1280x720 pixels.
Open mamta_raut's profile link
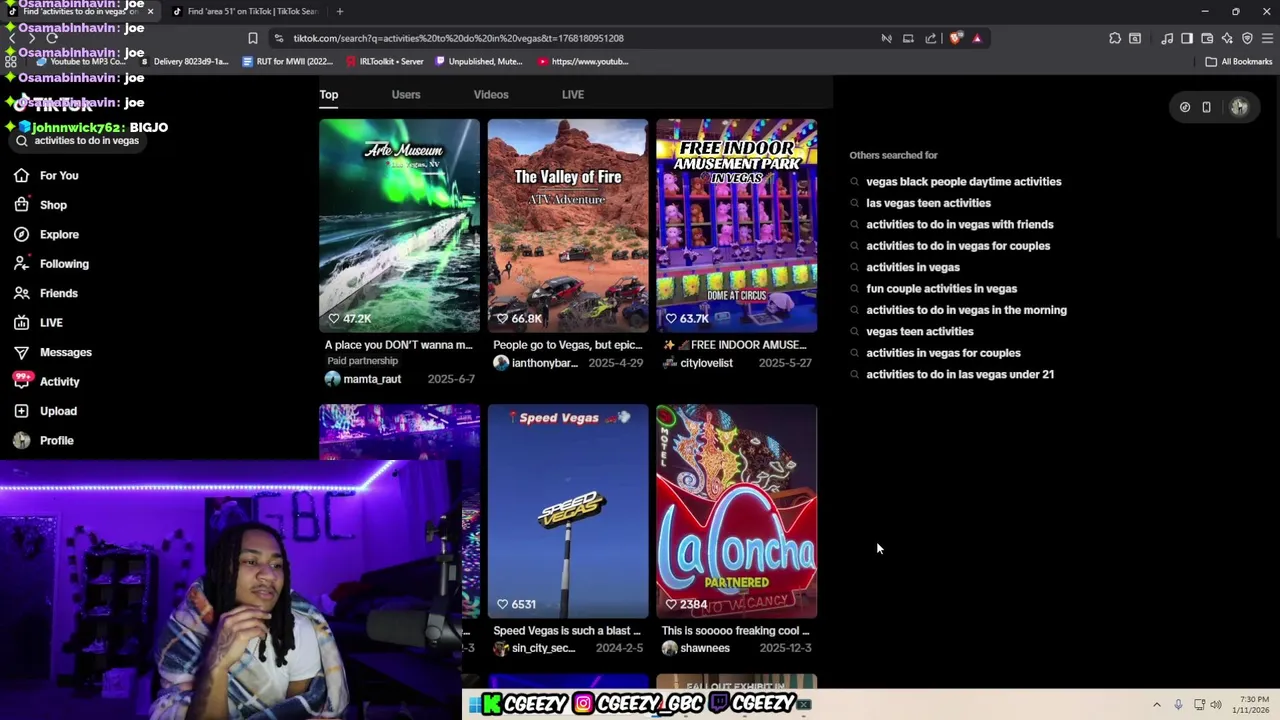click(372, 379)
